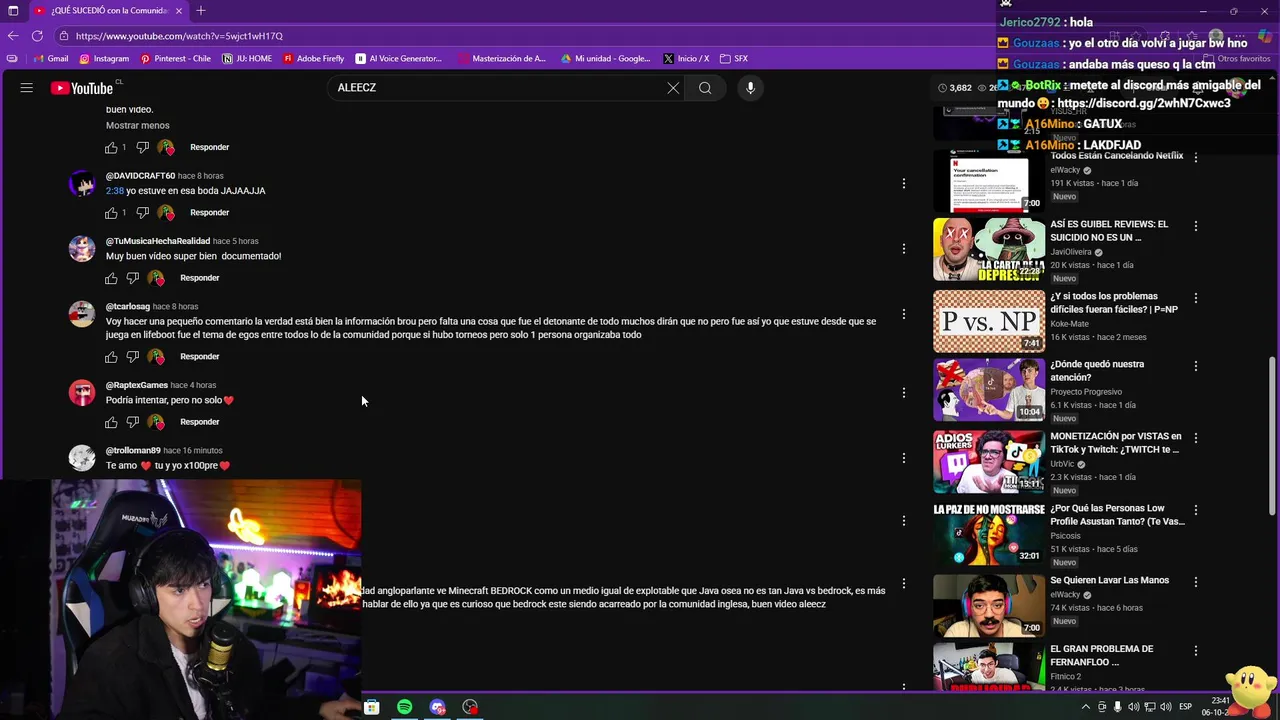Clear the ALEECZ search text
This screenshot has height=720, width=1280.
(673, 88)
